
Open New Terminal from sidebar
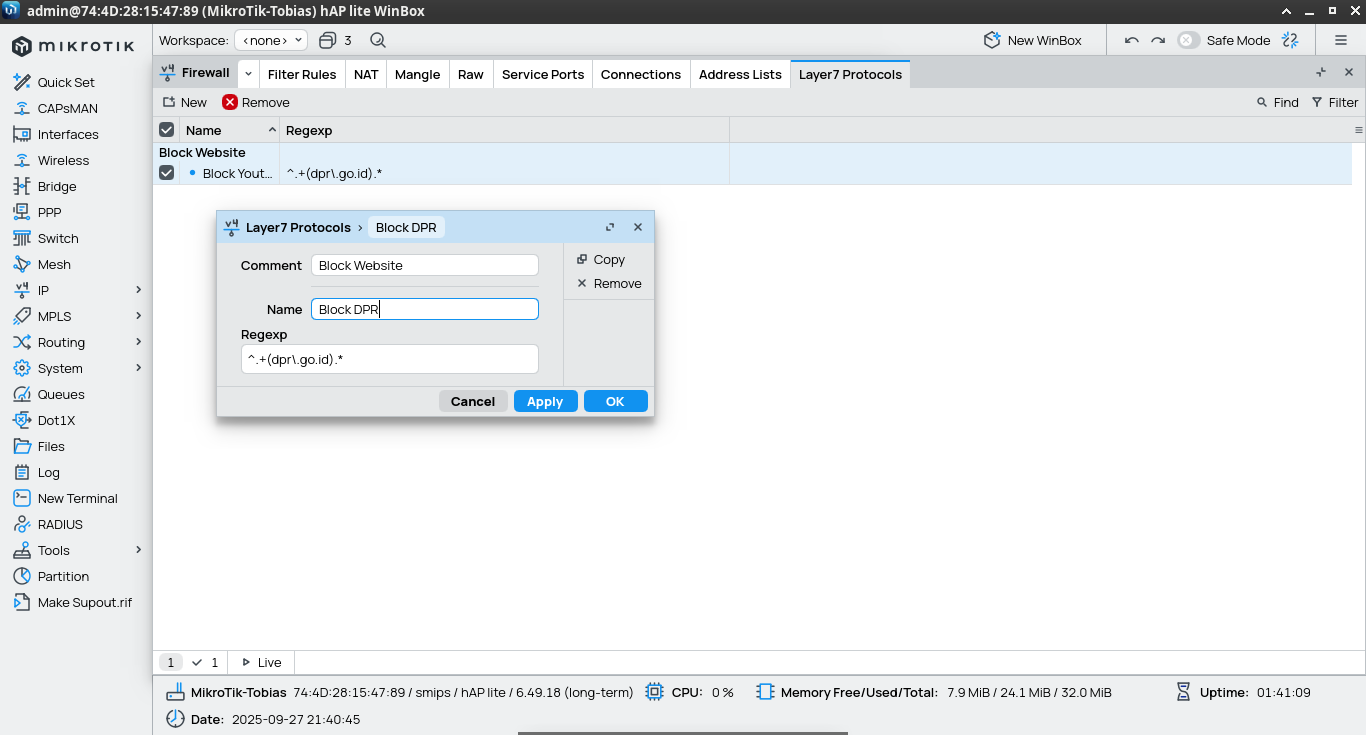(x=77, y=498)
